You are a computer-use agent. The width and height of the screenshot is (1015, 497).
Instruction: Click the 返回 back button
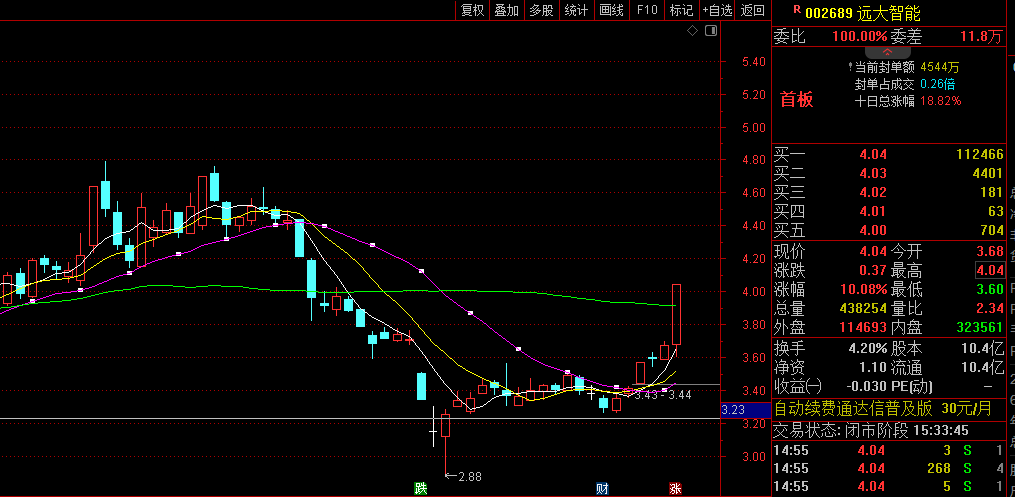click(753, 10)
